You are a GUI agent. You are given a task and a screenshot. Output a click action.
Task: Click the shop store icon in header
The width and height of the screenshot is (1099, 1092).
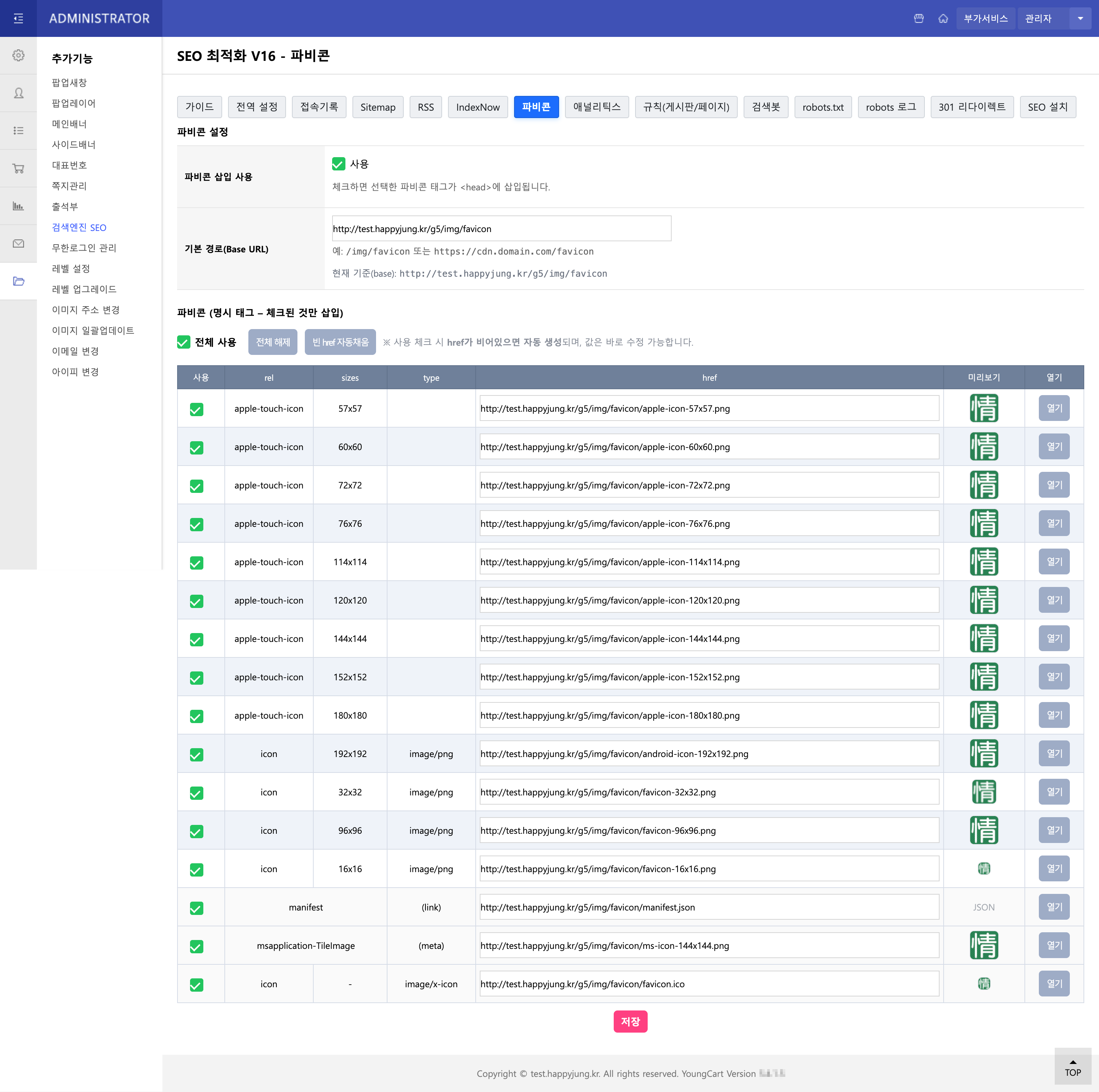(918, 18)
